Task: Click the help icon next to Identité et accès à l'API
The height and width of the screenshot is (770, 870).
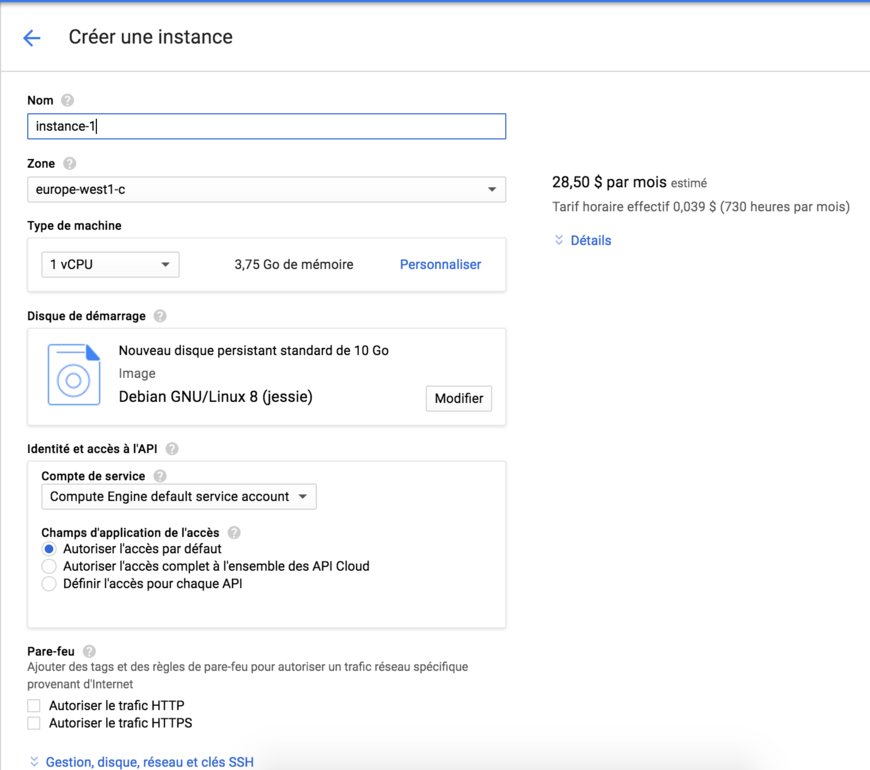Action: 172,449
